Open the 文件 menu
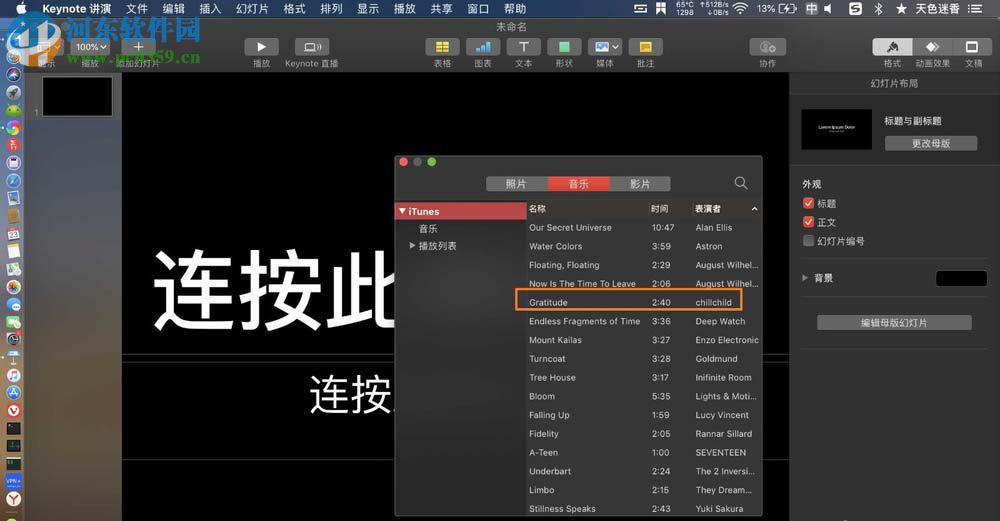The image size is (1000, 521). pos(136,8)
